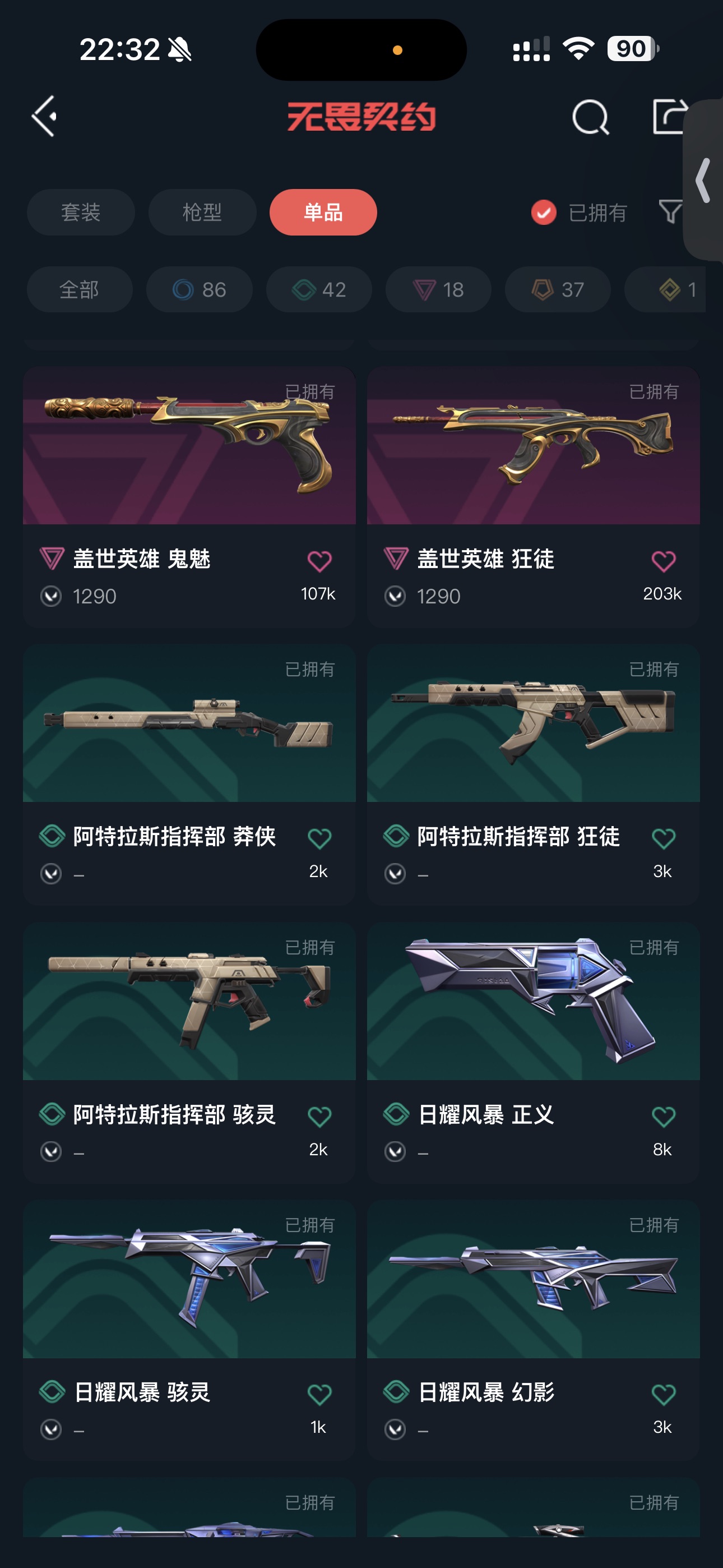Image resolution: width=723 pixels, height=1568 pixels.
Task: Open the filter funnel icon
Action: click(670, 212)
